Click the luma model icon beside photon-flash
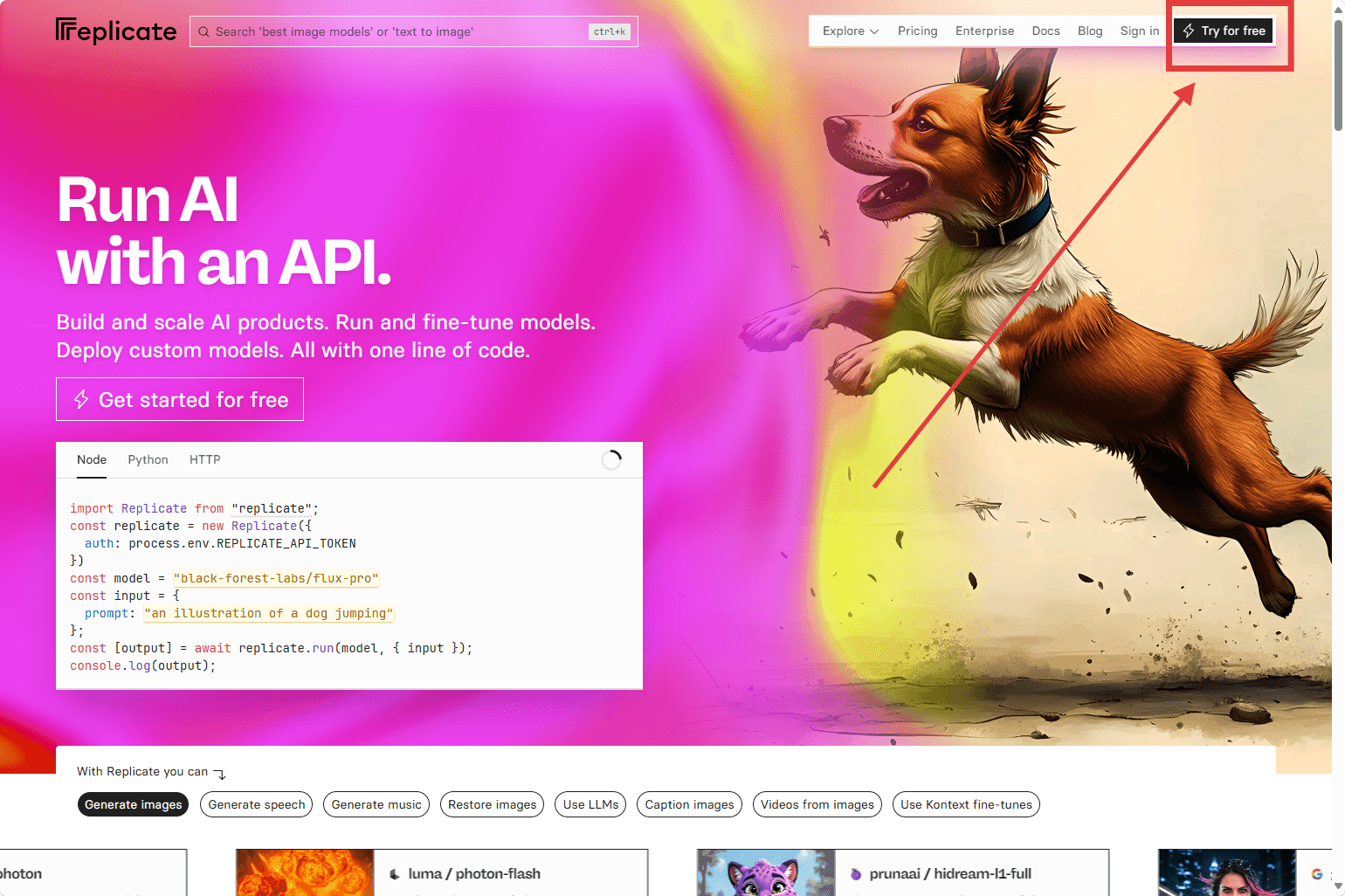Image resolution: width=1345 pixels, height=896 pixels. click(395, 873)
